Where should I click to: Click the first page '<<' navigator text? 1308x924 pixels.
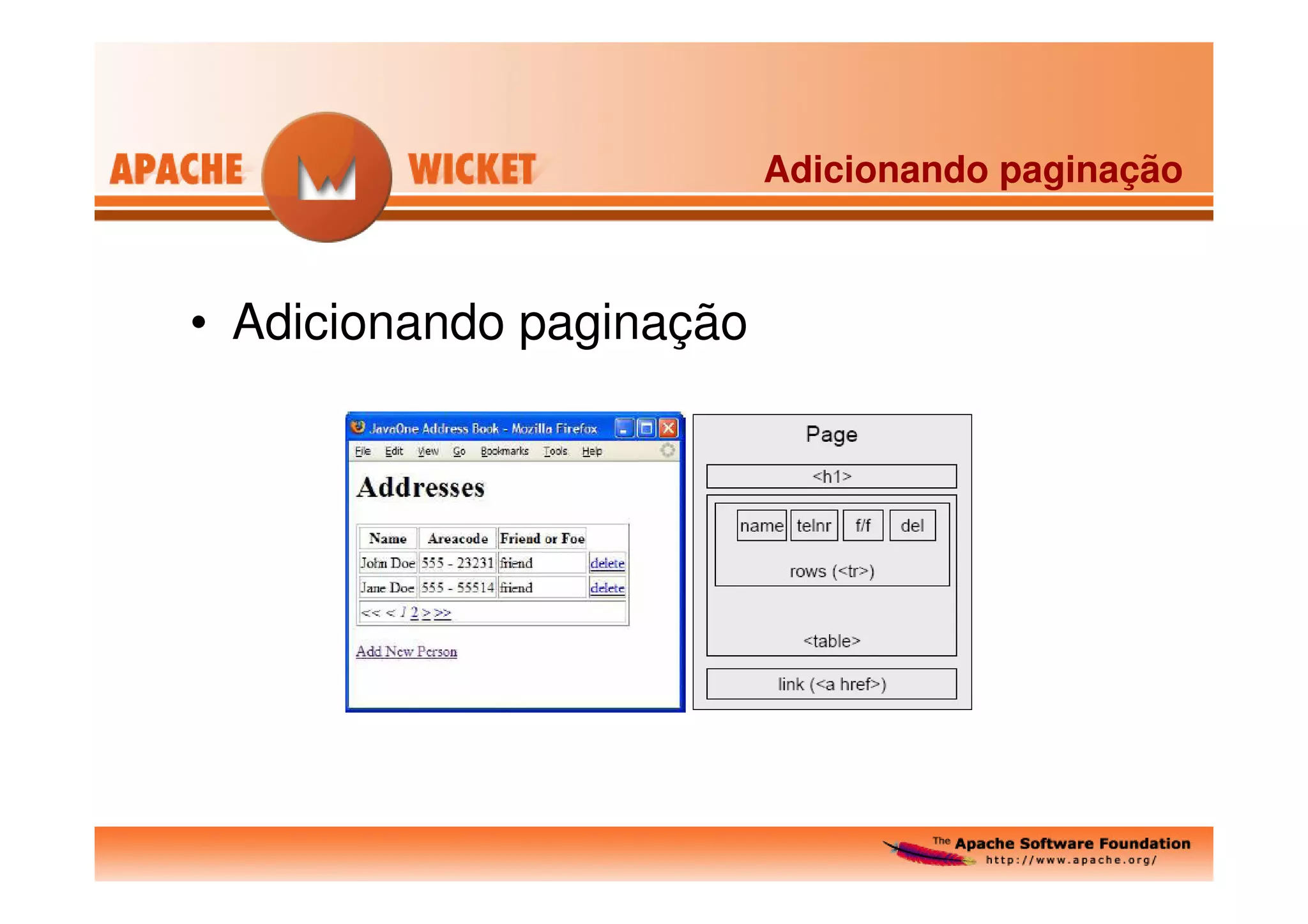tap(370, 613)
